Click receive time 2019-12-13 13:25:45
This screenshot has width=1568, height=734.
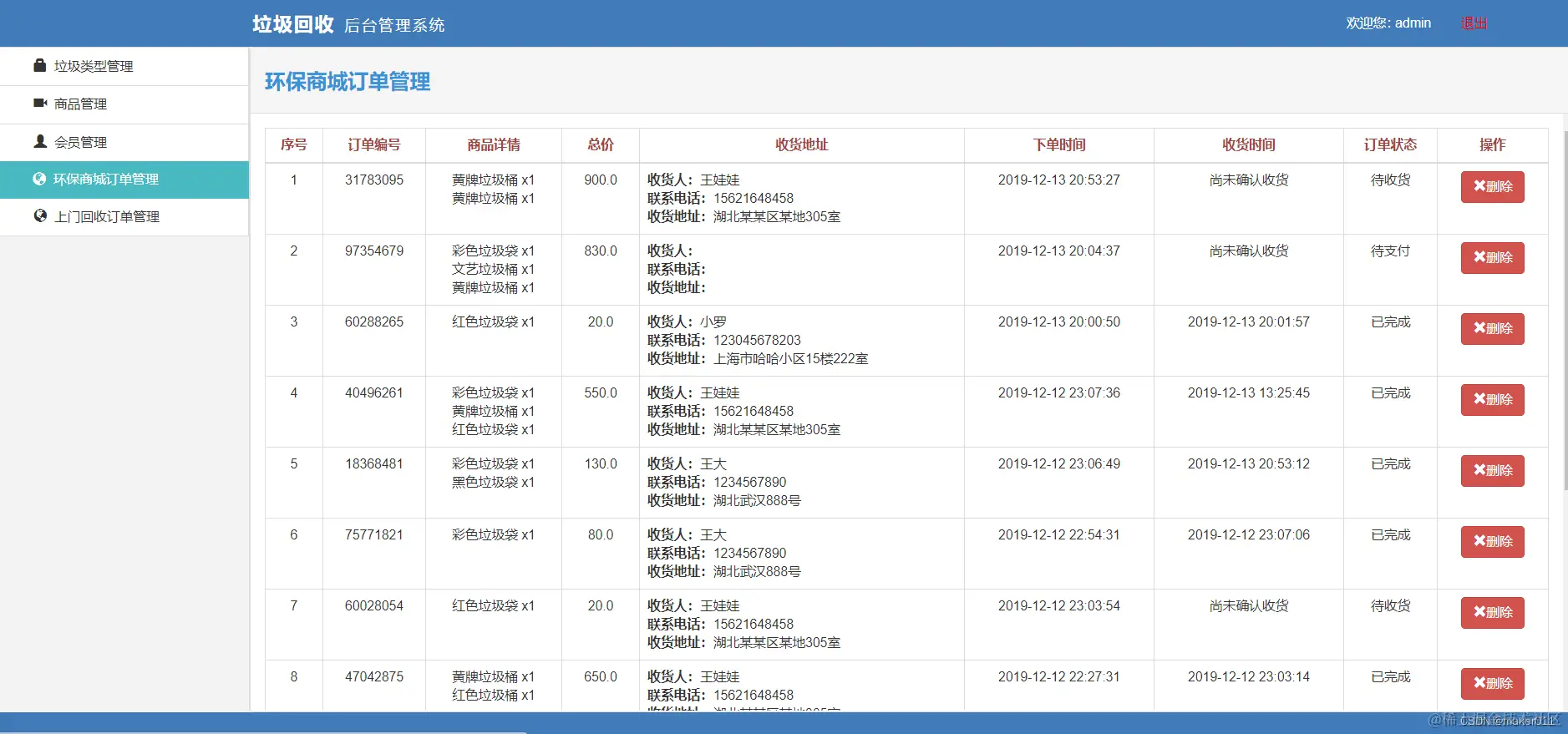(x=1249, y=393)
